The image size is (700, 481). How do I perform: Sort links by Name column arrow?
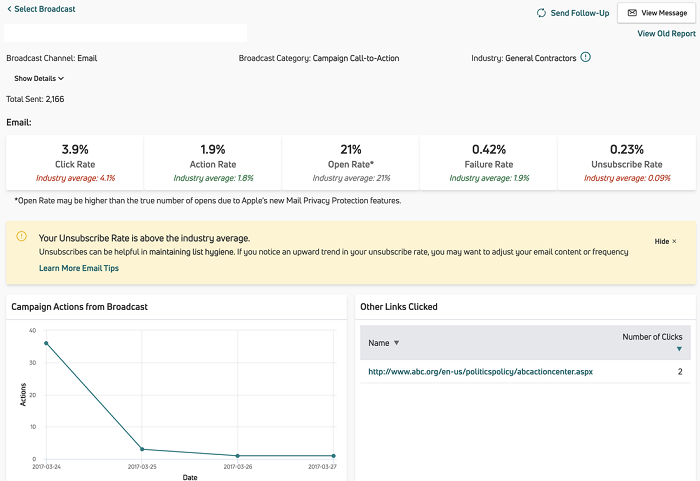click(x=396, y=343)
